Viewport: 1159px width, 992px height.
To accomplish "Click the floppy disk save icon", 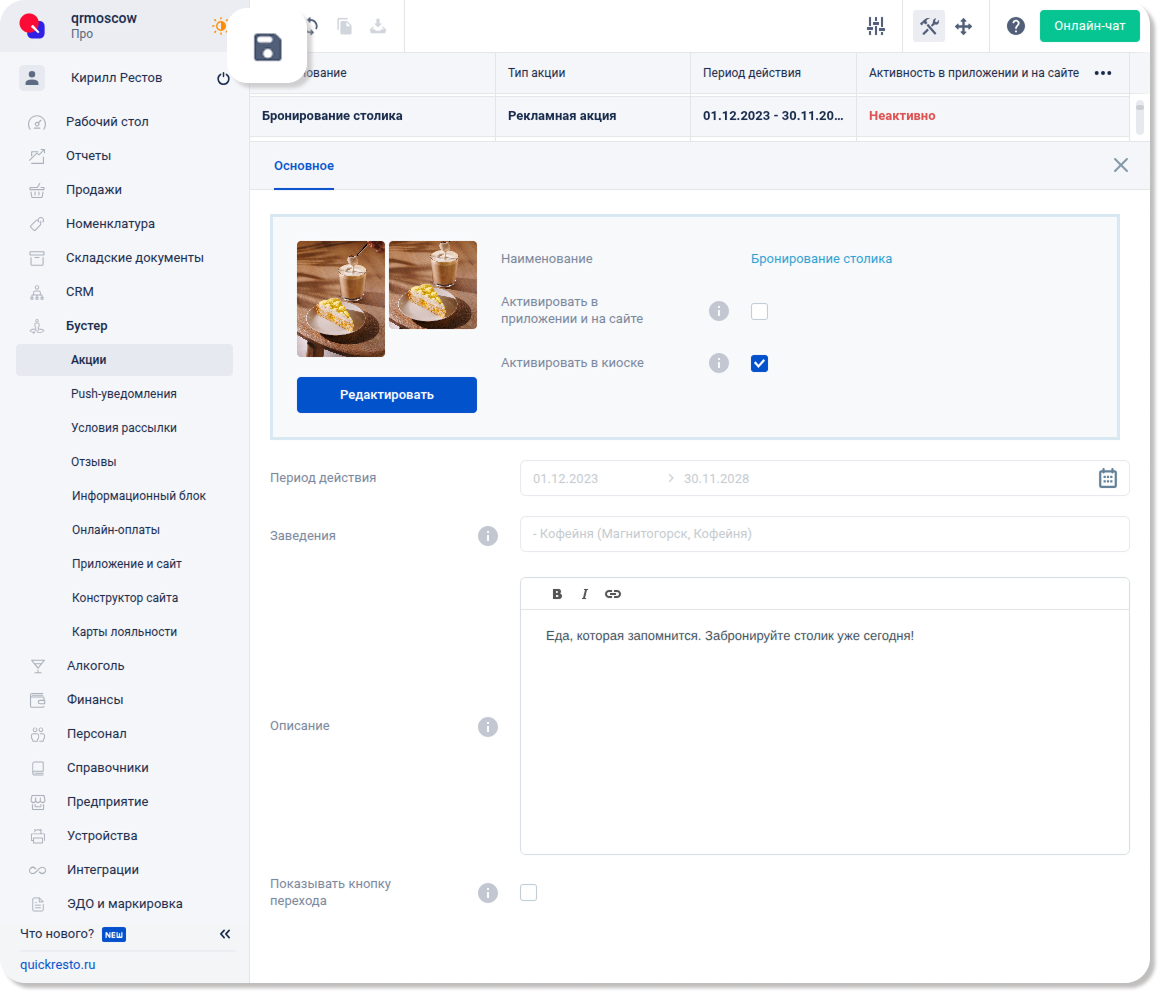I will pyautogui.click(x=267, y=47).
